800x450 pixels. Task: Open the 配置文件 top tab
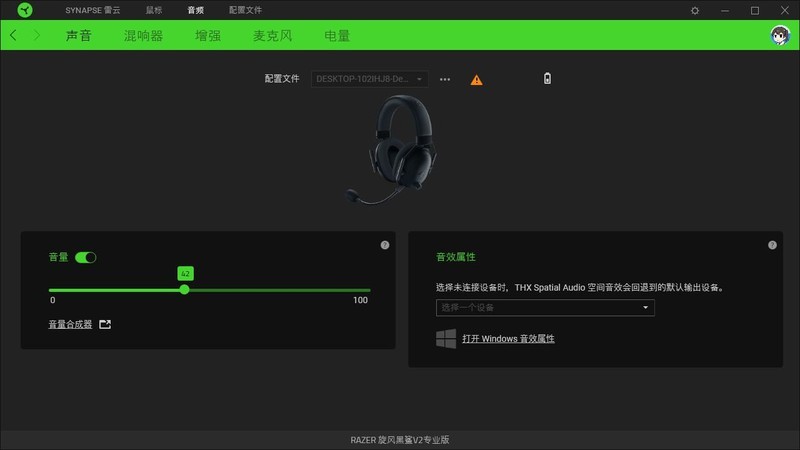[245, 10]
